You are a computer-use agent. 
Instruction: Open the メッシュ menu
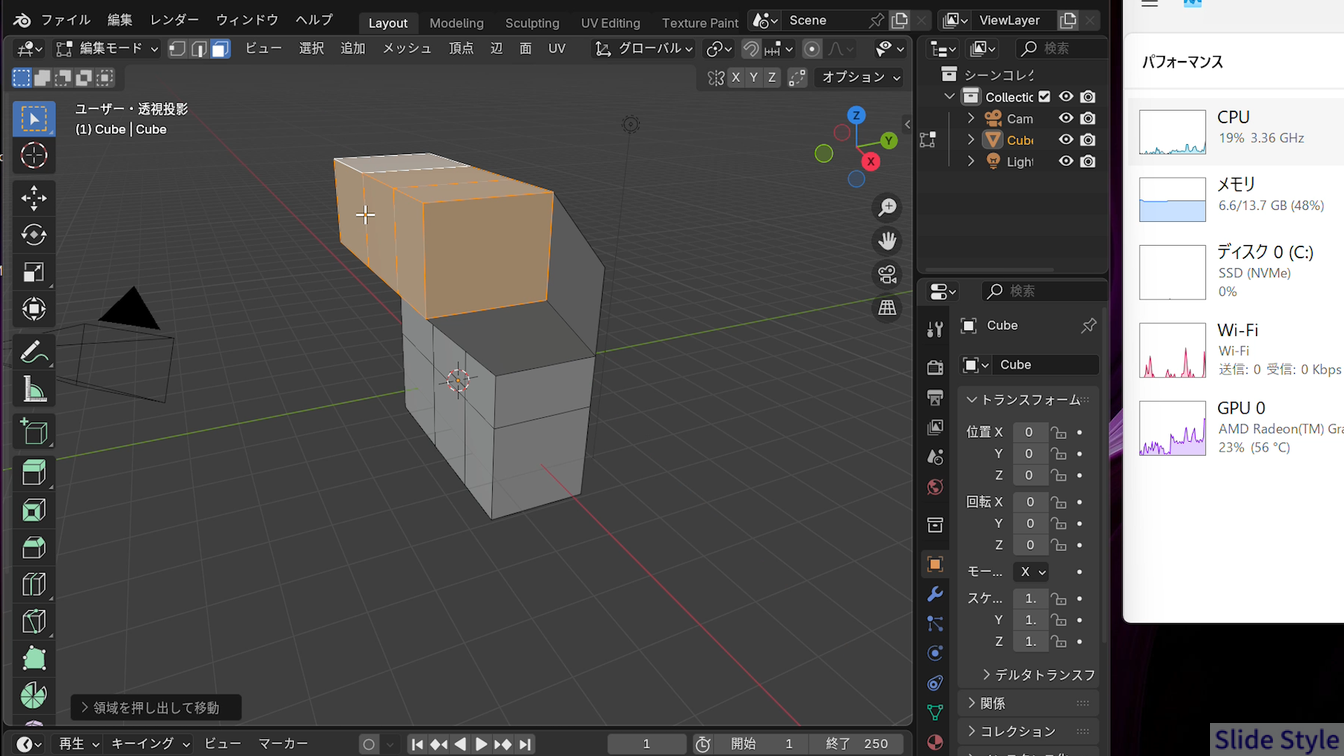[406, 49]
